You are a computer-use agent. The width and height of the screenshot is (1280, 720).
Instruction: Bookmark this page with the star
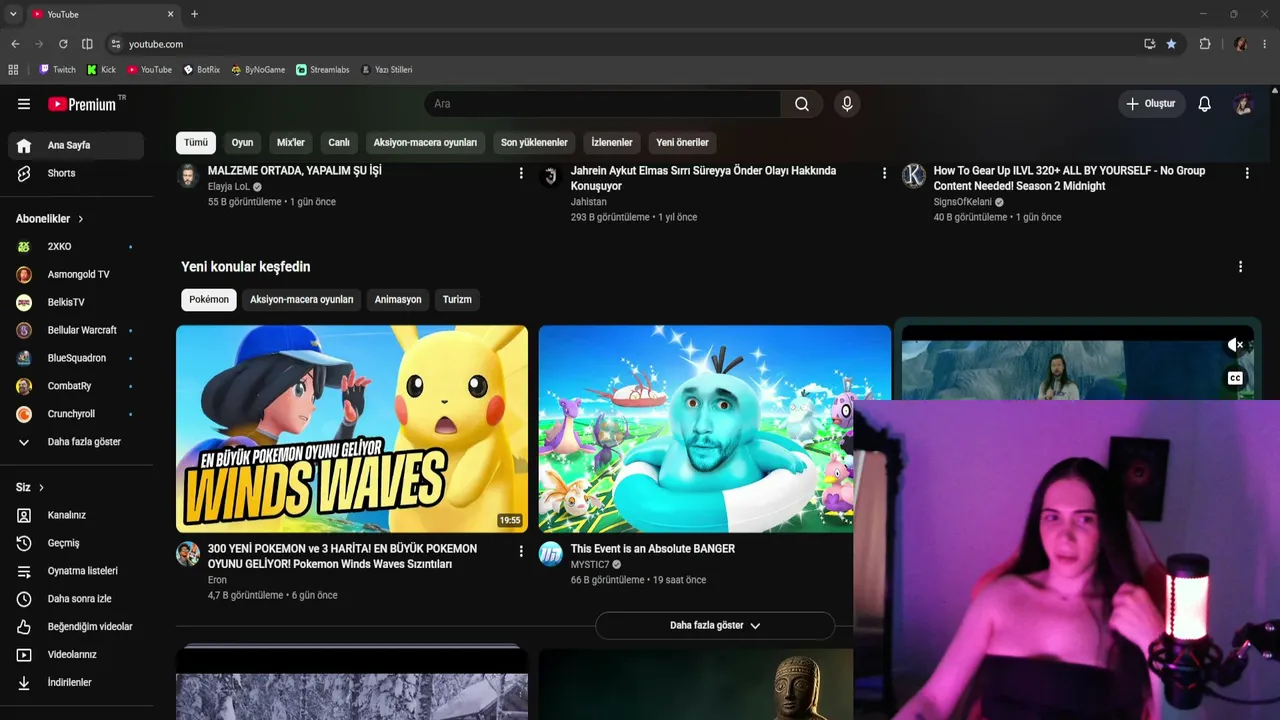1171,44
